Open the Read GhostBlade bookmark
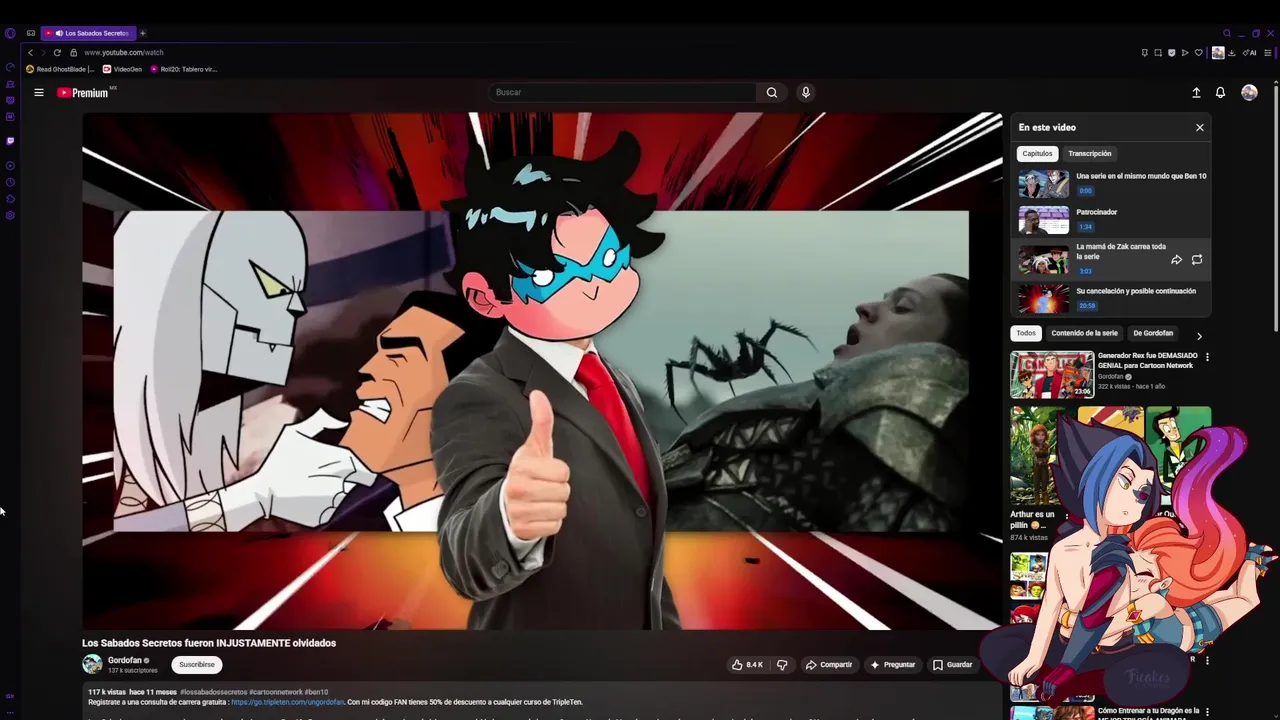The image size is (1280, 720). click(x=60, y=69)
